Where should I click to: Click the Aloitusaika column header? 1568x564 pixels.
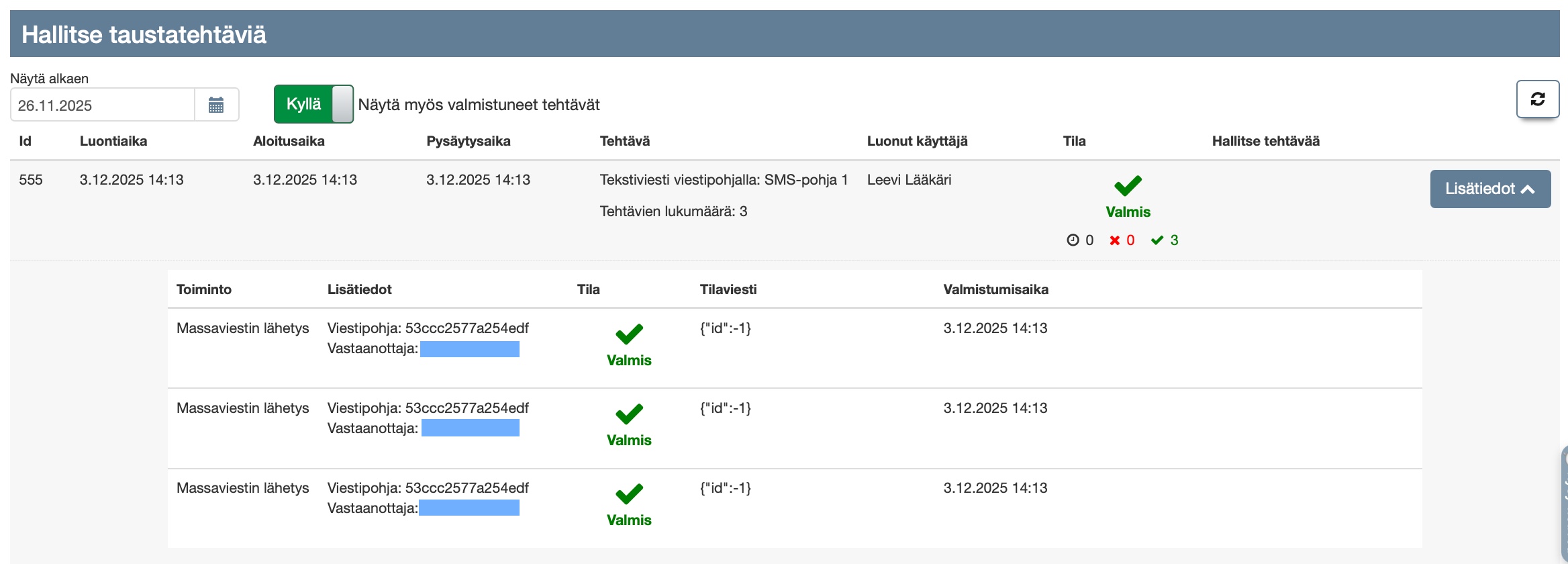(289, 141)
